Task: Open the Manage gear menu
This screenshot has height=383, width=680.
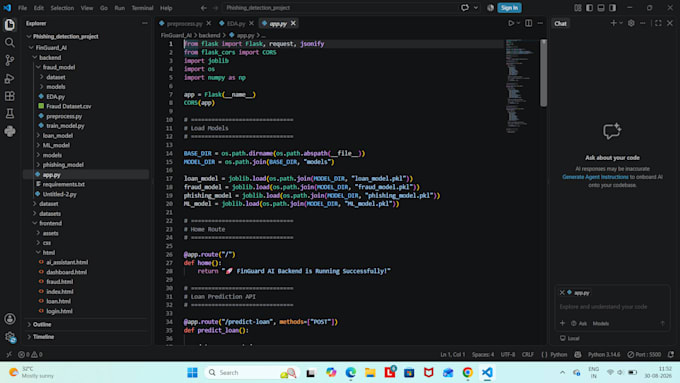Action: (10, 337)
